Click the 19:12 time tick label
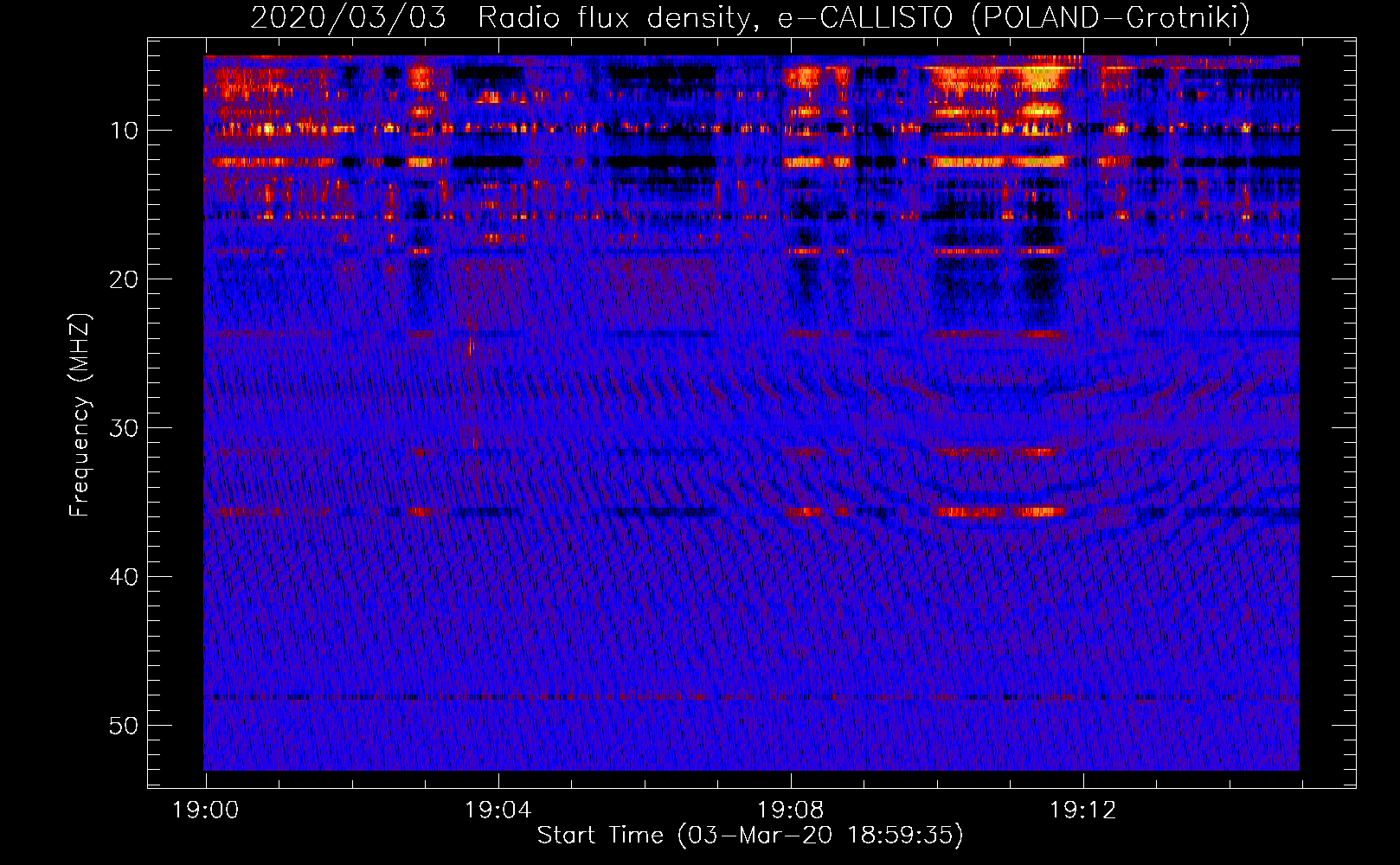The width and height of the screenshot is (1400, 865). [1082, 811]
